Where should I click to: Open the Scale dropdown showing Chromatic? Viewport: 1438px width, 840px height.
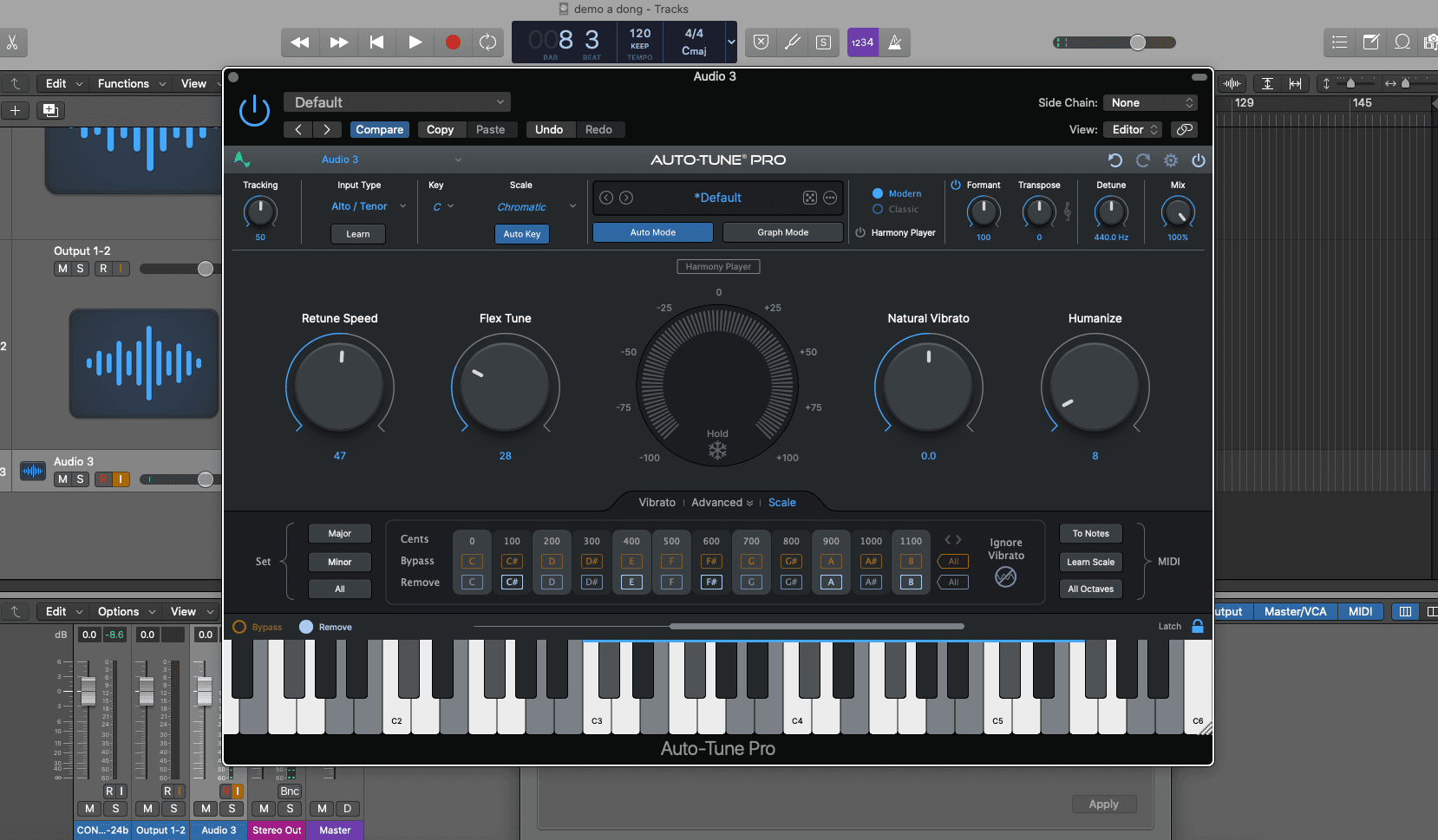click(x=531, y=206)
